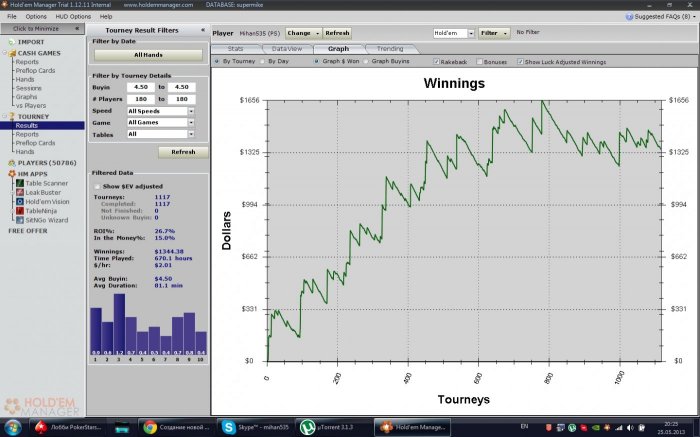Collapse sidebar with Click to Minimize arrows
The image size is (700, 437).
pyautogui.click(x=77, y=29)
